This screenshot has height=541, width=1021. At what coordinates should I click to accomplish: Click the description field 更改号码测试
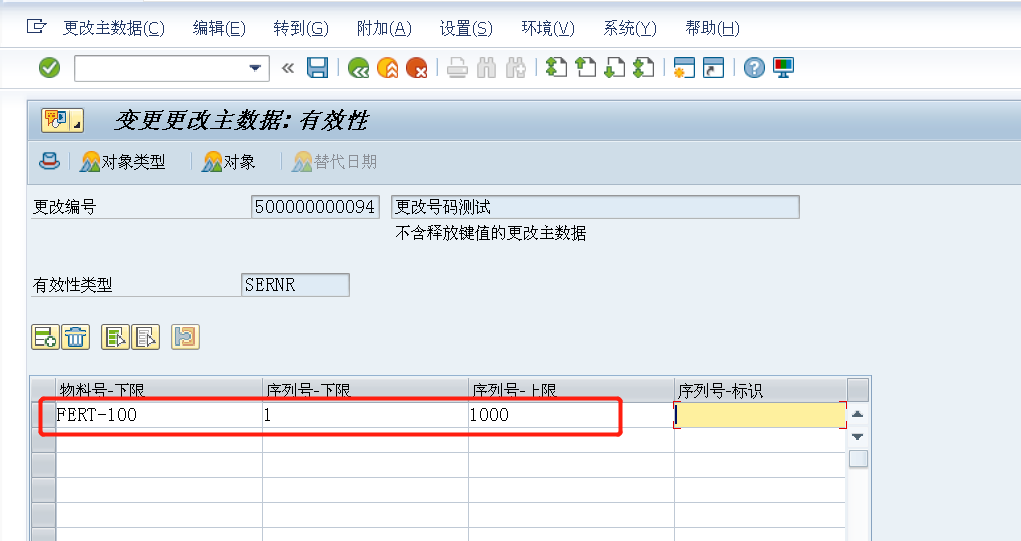tap(595, 207)
